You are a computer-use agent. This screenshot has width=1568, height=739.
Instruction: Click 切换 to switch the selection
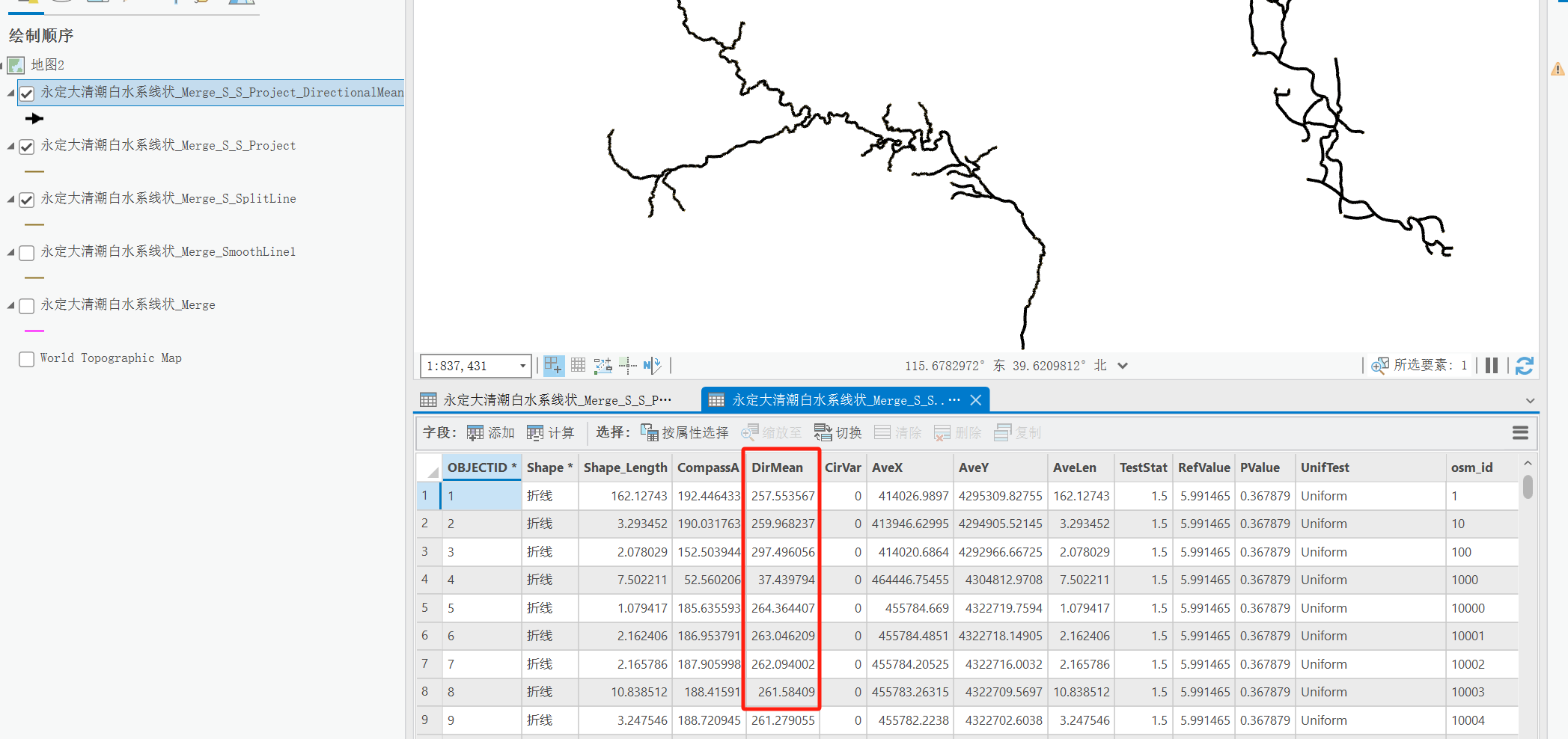coord(838,433)
